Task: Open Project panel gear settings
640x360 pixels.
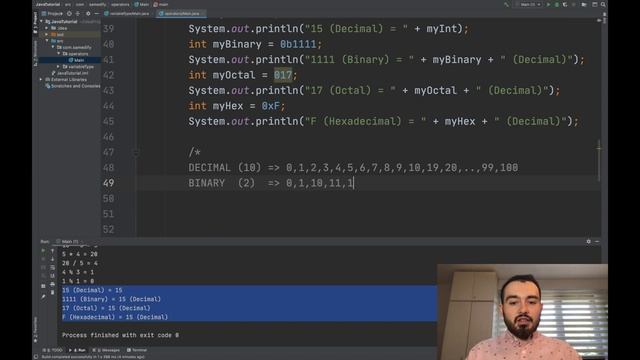Action: [x=88, y=13]
